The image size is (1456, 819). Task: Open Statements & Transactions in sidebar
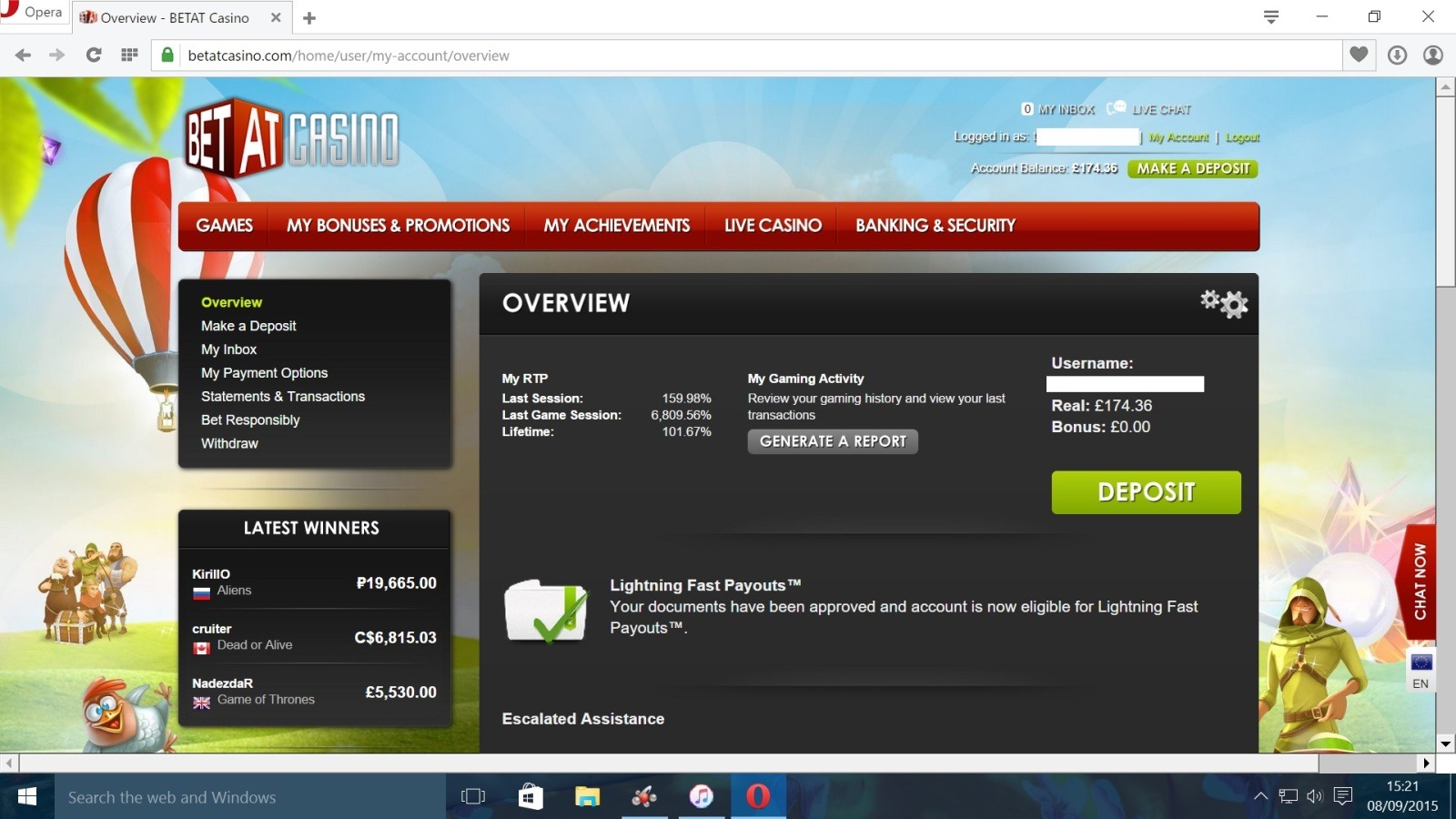[x=283, y=397]
